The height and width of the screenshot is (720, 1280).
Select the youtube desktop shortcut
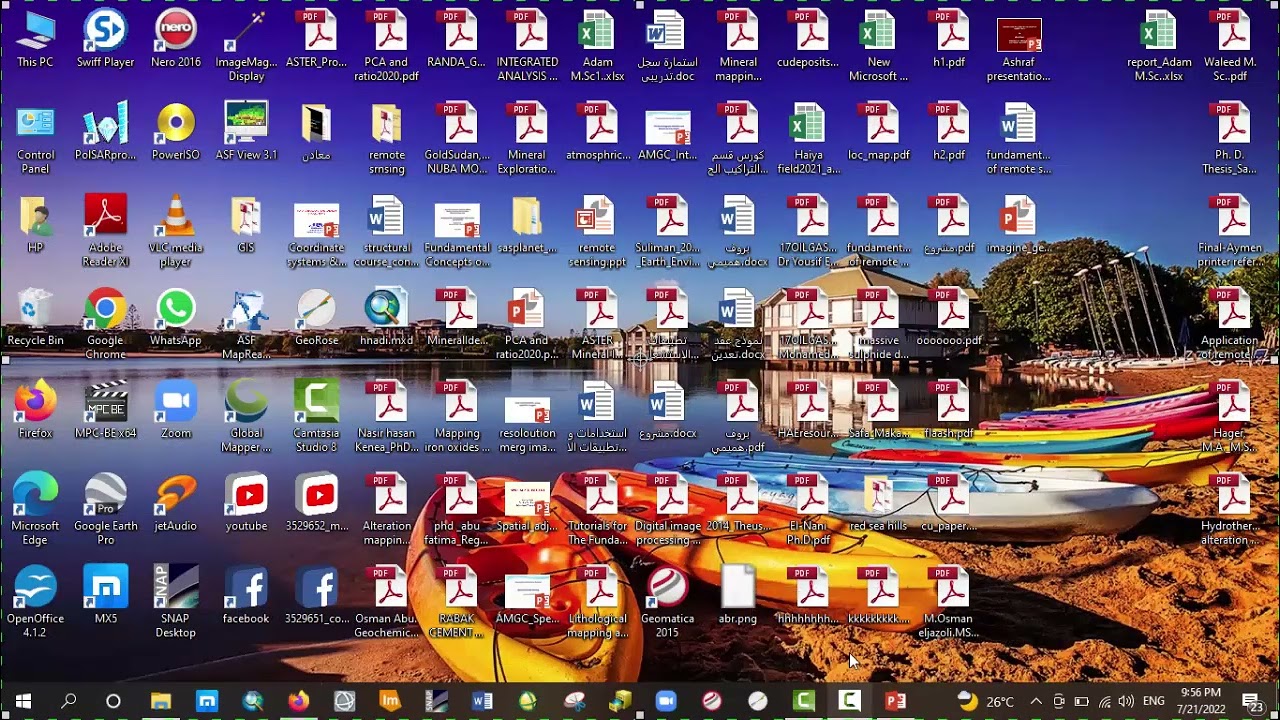246,503
